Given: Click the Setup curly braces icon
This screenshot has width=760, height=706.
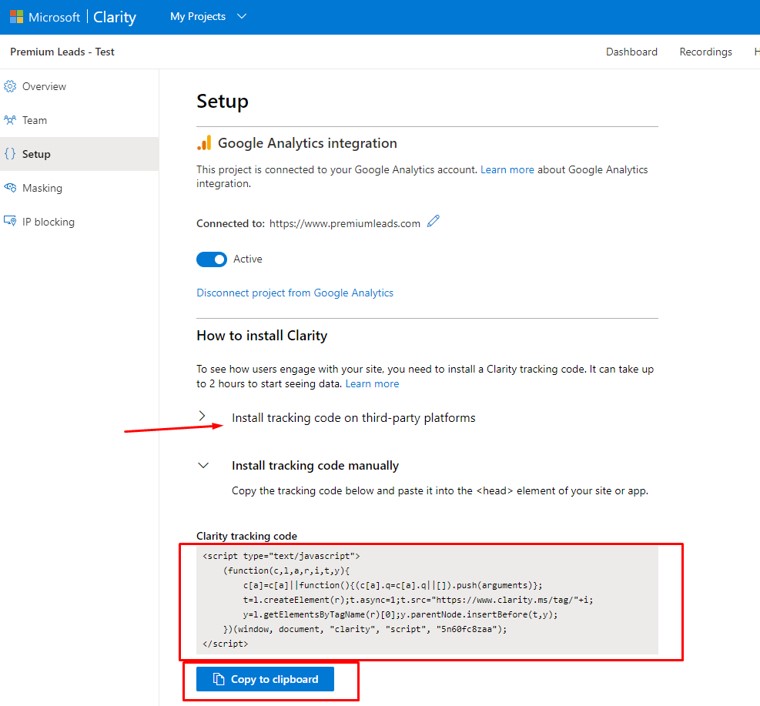Looking at the screenshot, I should 10,154.
